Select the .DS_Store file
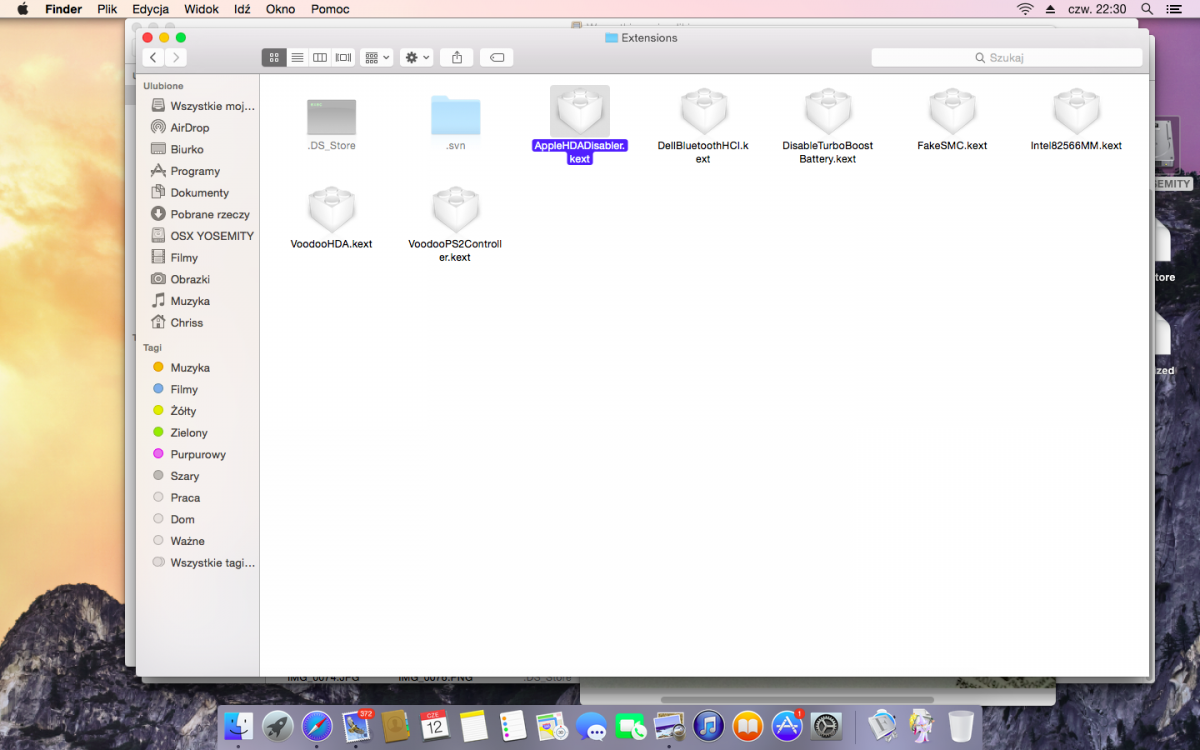The image size is (1200, 750). tap(331, 125)
